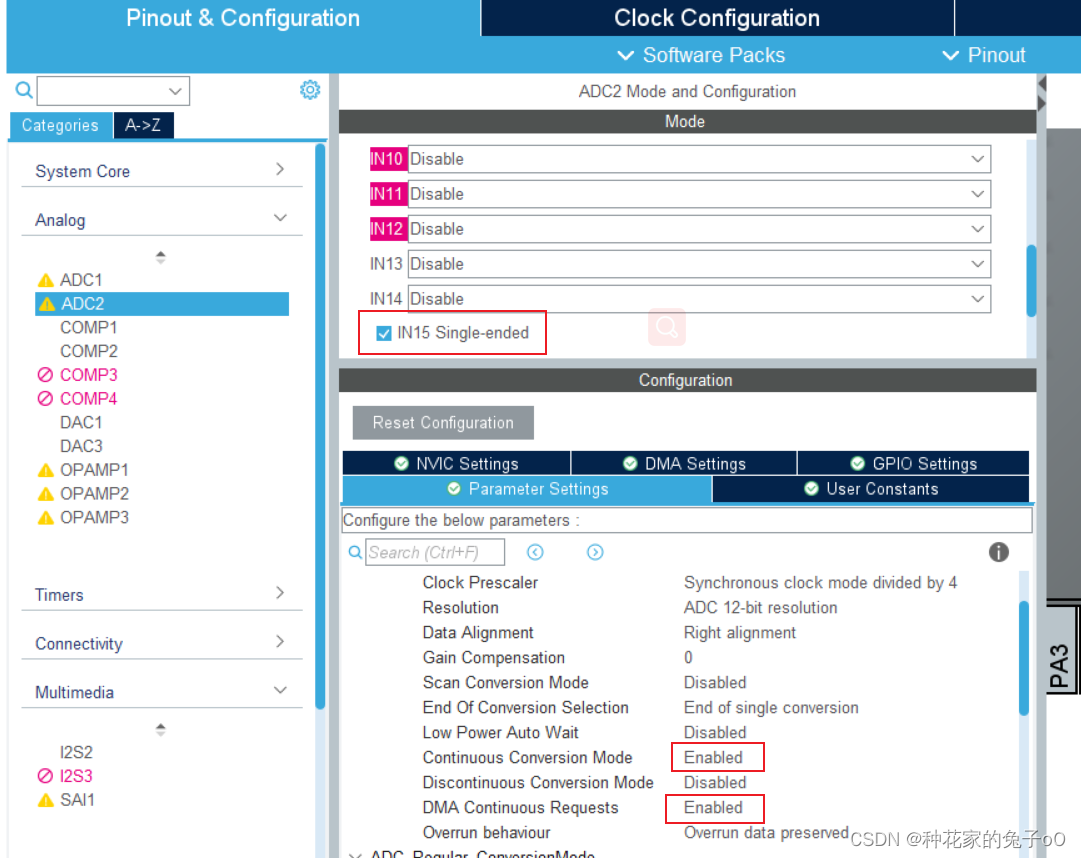Image resolution: width=1081 pixels, height=858 pixels.
Task: Click the Data Alignment Right alignment value
Action: [x=740, y=633]
